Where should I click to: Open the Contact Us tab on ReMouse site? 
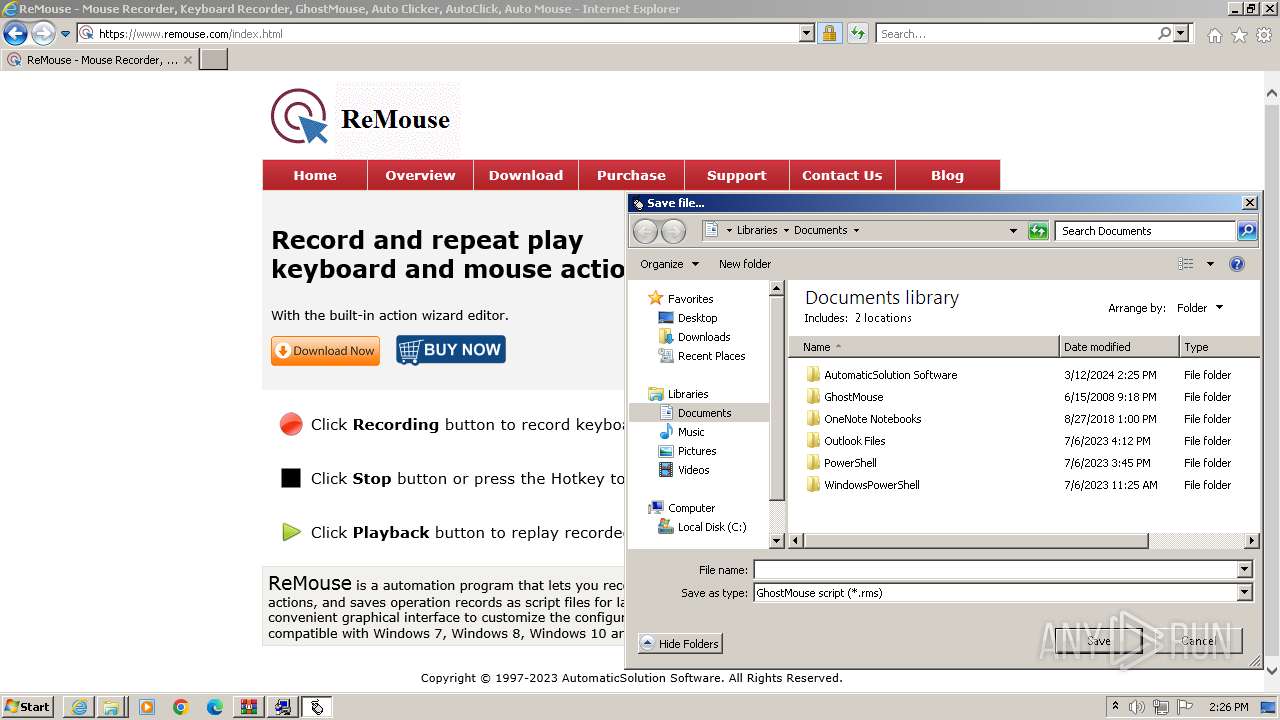tap(842, 175)
